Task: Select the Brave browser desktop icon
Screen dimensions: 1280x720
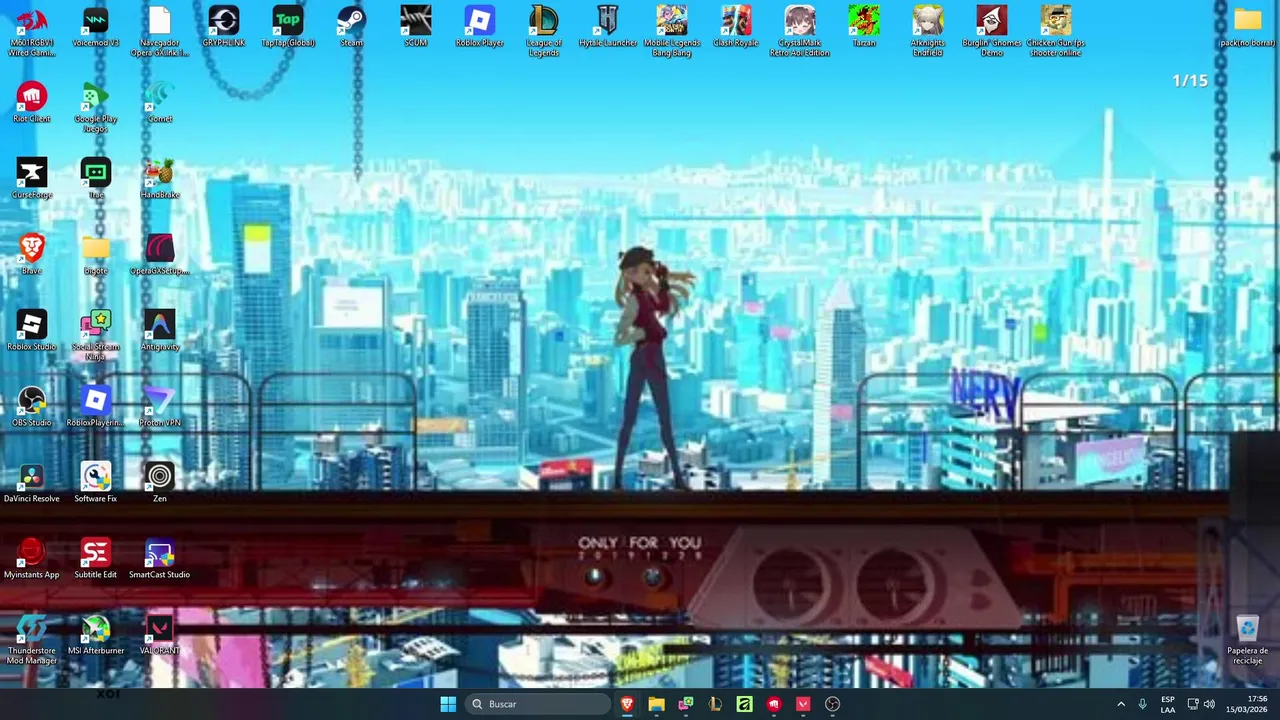Action: 32,256
